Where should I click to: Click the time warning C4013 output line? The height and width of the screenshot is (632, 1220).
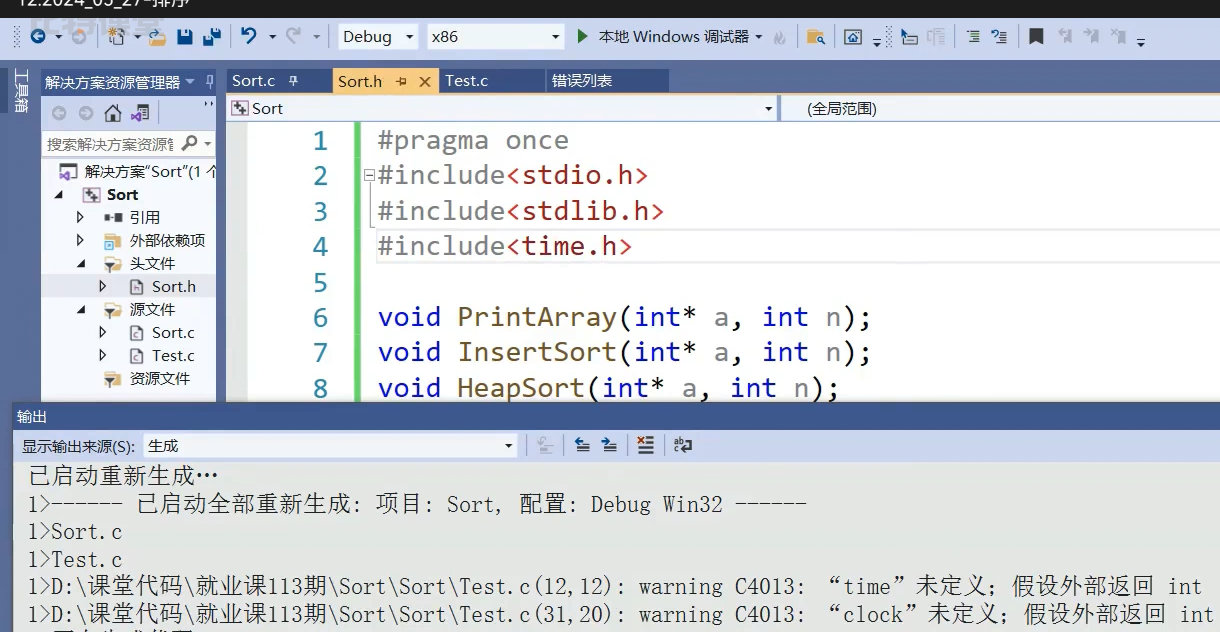coord(615,587)
